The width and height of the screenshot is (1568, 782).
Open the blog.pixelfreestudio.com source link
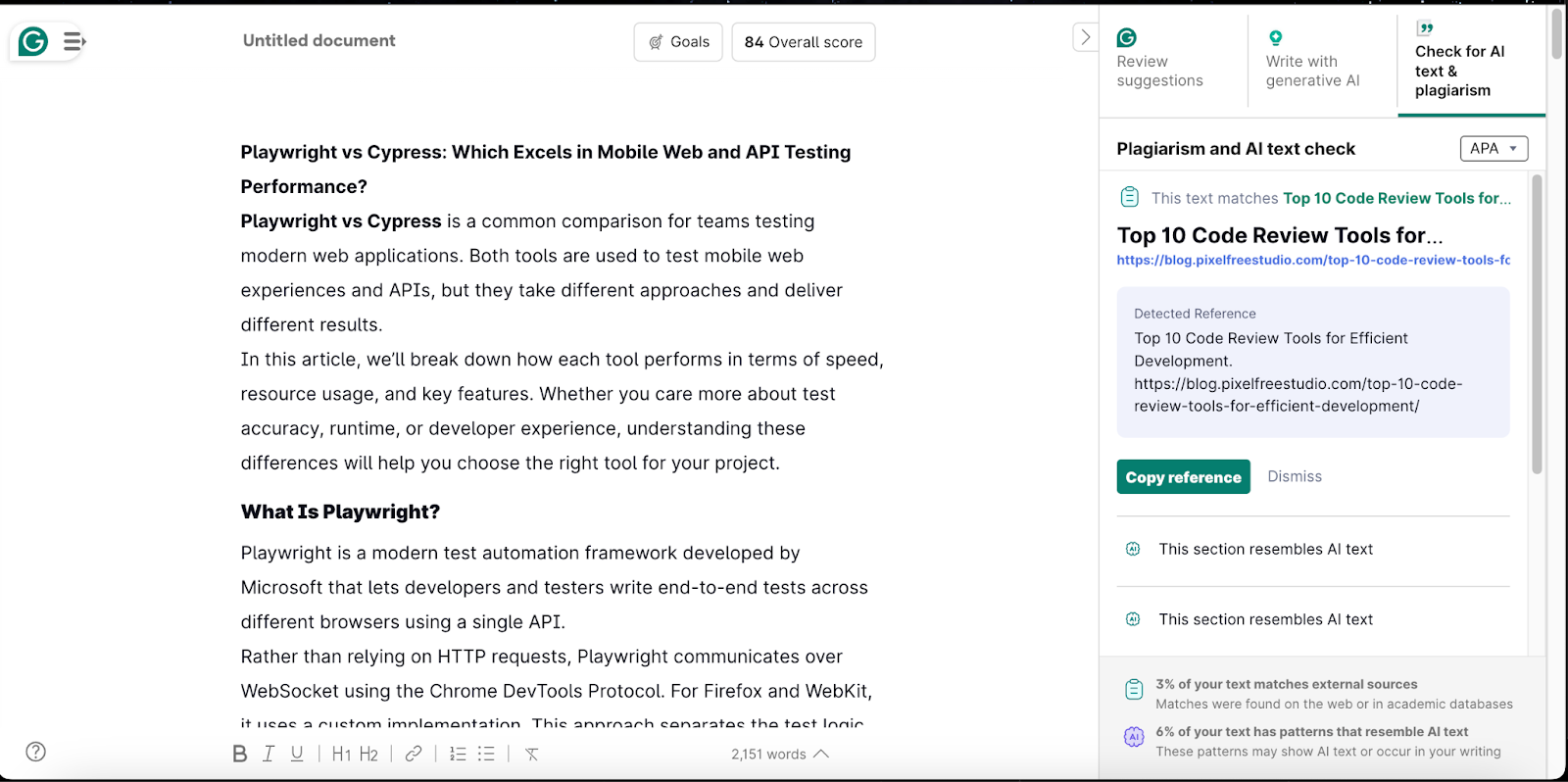1313,260
